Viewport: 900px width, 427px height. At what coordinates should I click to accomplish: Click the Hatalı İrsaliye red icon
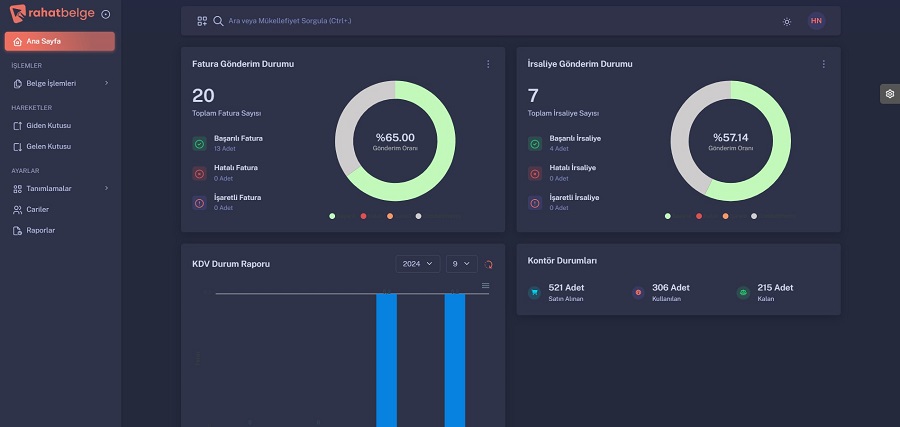pos(535,172)
